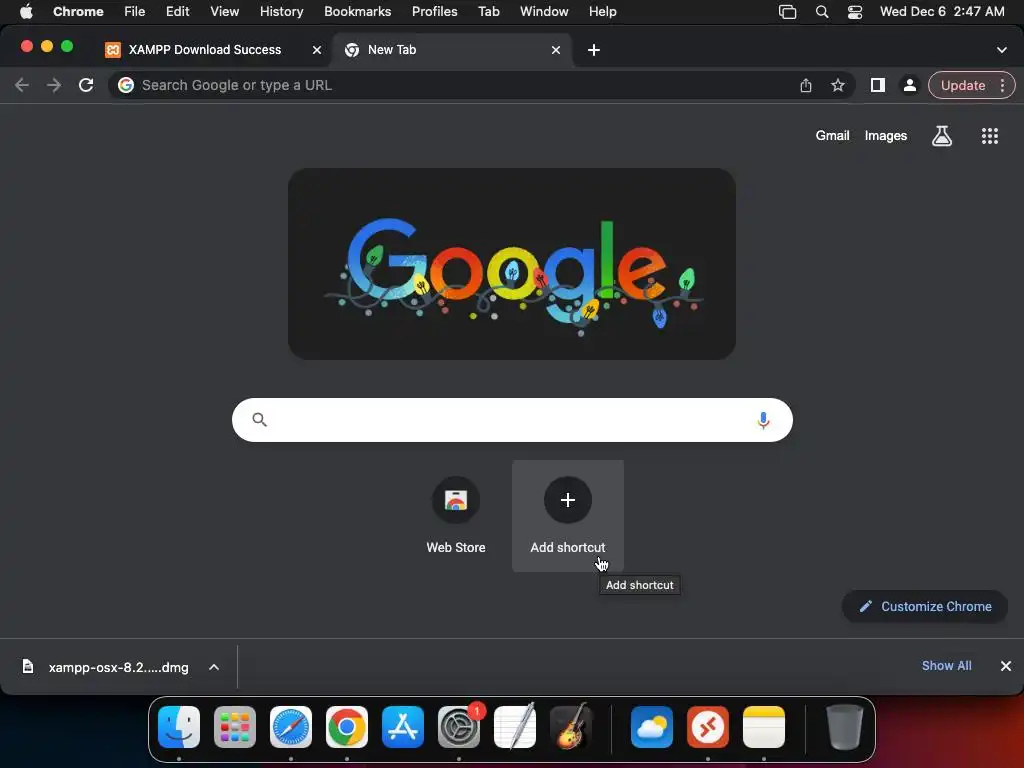1024x768 pixels.
Task: Open System Settings in the Dock
Action: [x=459, y=727]
